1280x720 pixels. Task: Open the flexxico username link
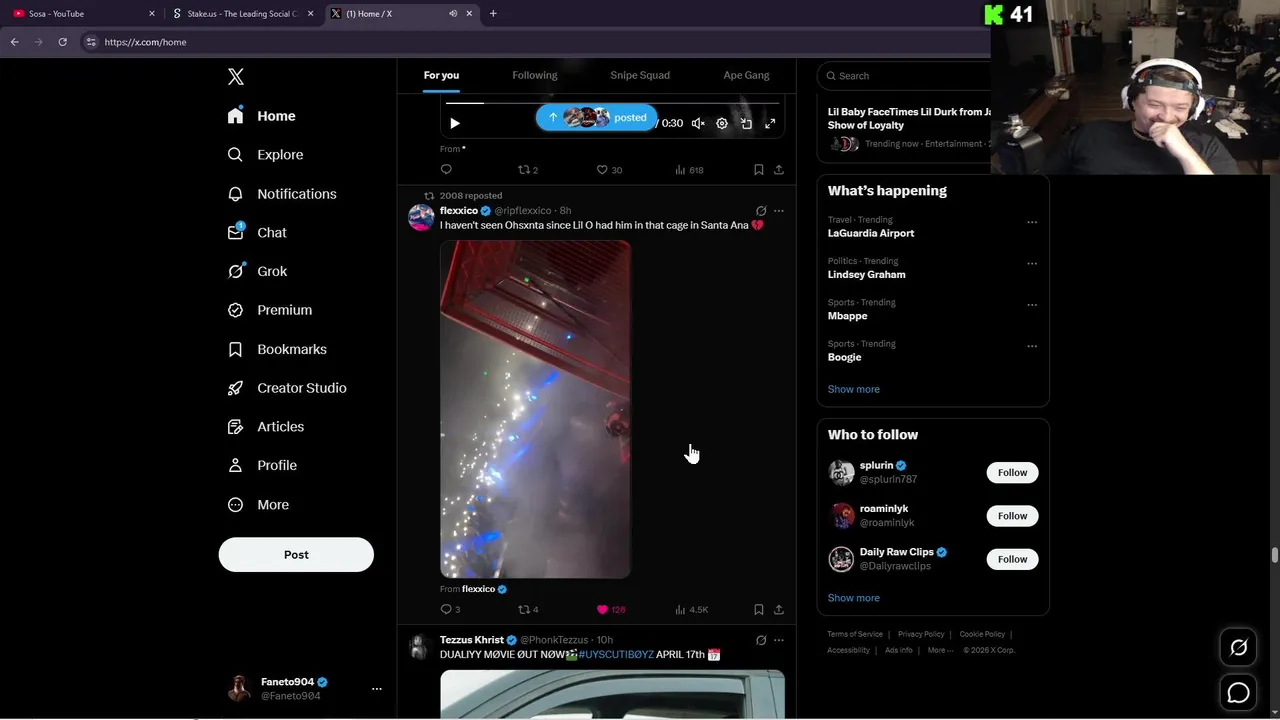click(459, 211)
